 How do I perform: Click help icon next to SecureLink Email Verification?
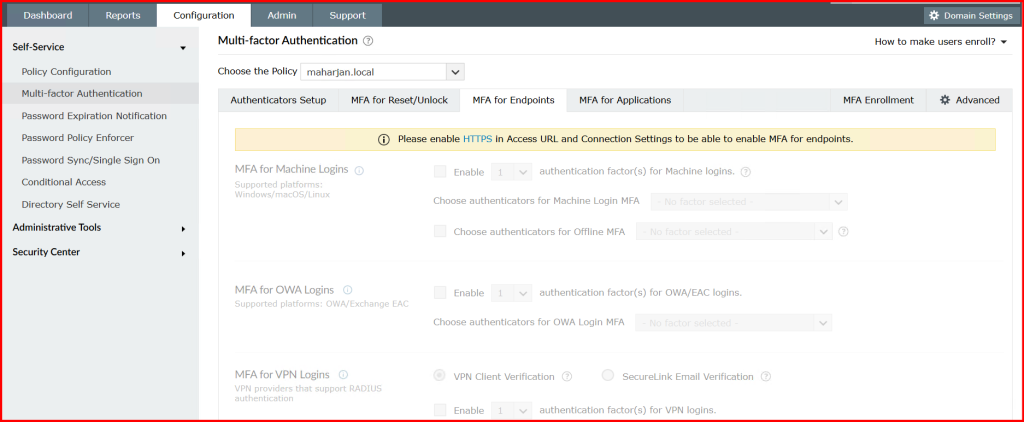click(766, 377)
